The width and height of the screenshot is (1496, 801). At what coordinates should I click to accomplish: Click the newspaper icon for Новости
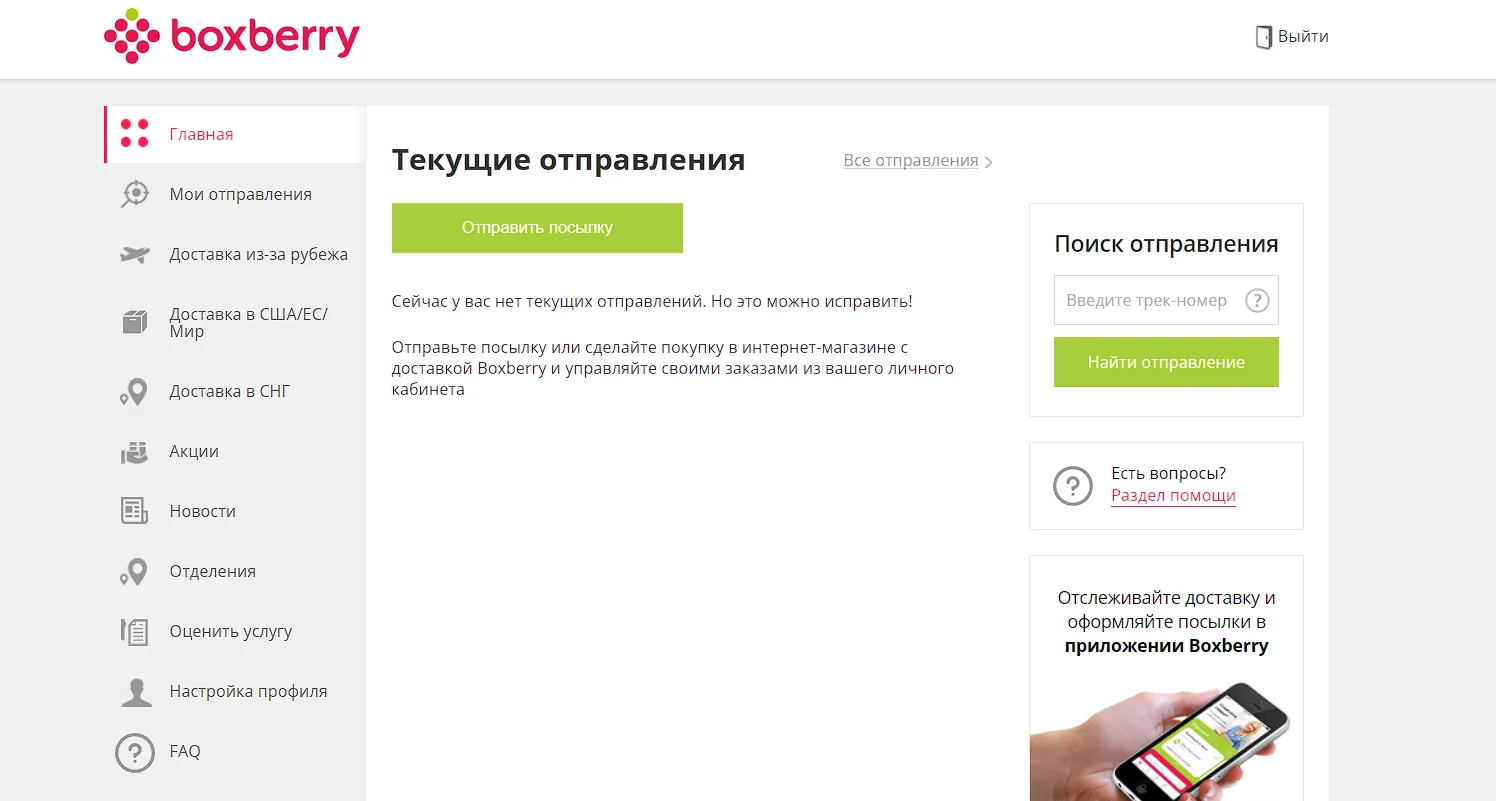(134, 511)
